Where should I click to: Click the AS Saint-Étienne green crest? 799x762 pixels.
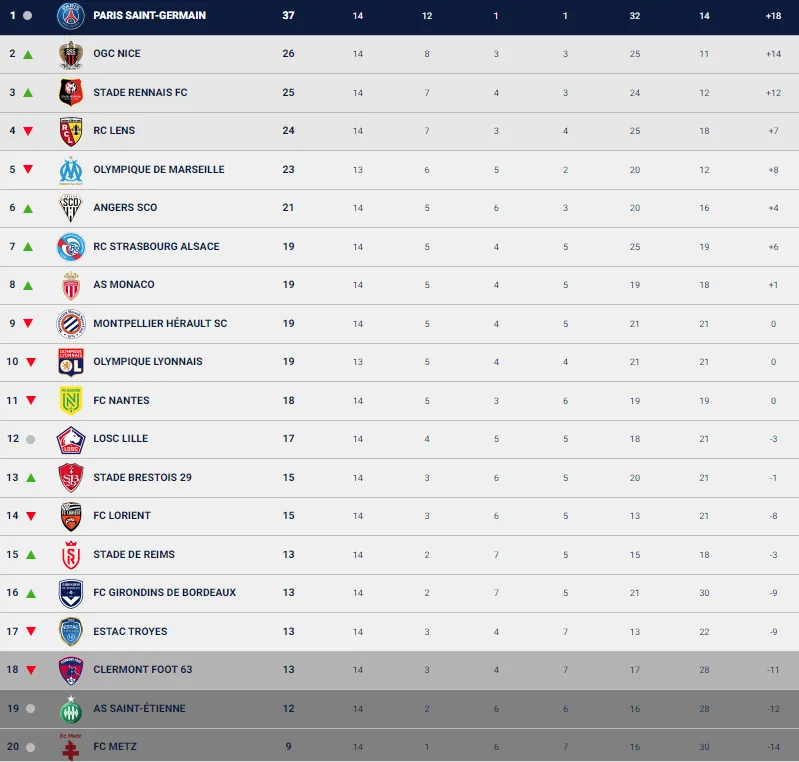coord(70,709)
